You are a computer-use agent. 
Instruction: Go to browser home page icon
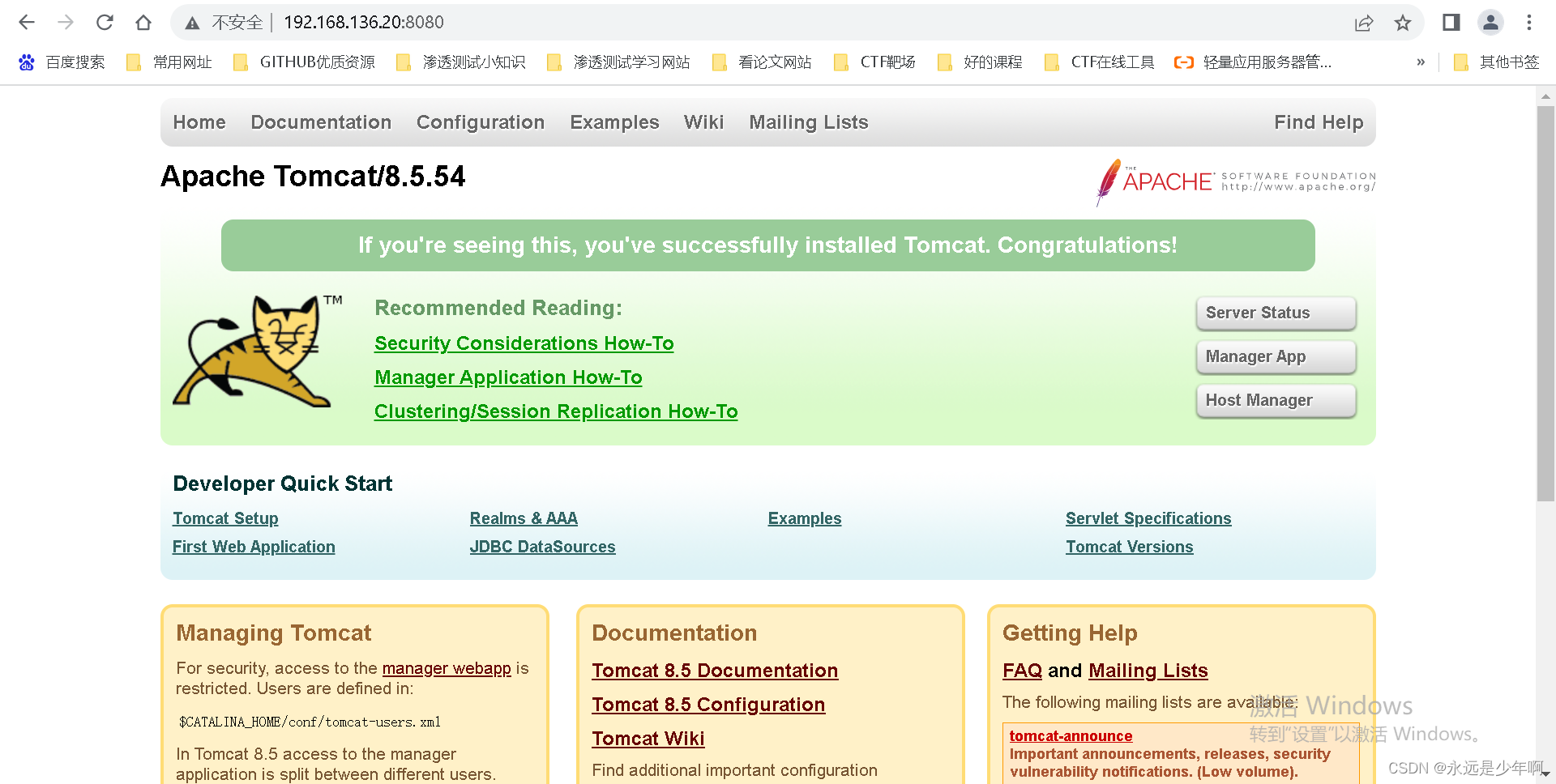pos(143,23)
